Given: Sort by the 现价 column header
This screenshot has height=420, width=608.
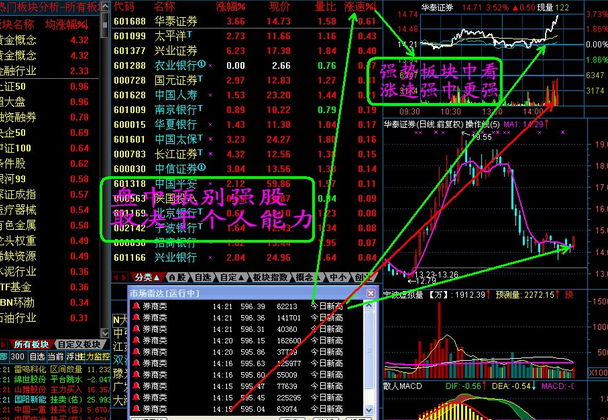Looking at the screenshot, I should pyautogui.click(x=280, y=6).
